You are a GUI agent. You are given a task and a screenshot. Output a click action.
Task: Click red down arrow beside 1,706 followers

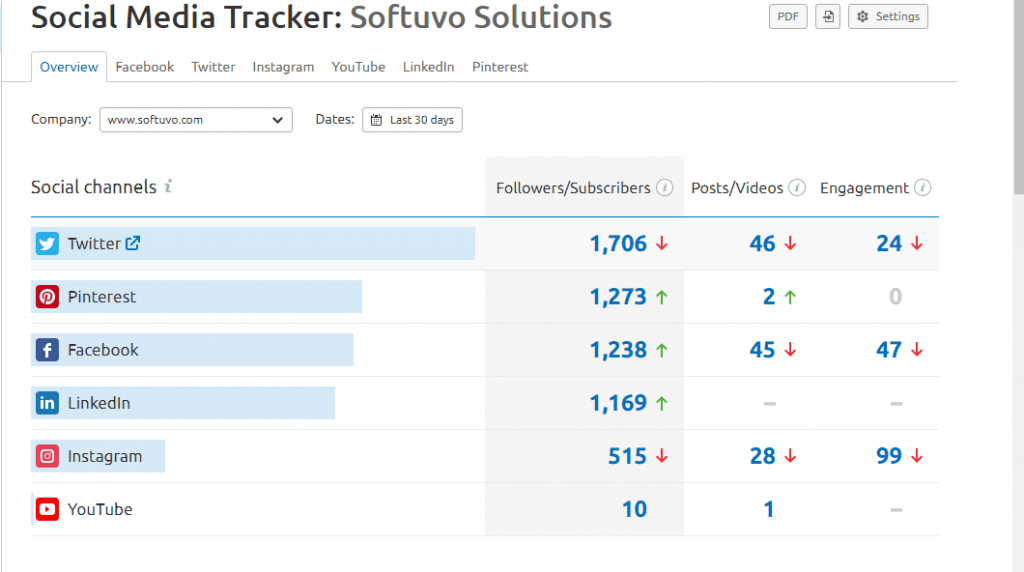(x=662, y=244)
